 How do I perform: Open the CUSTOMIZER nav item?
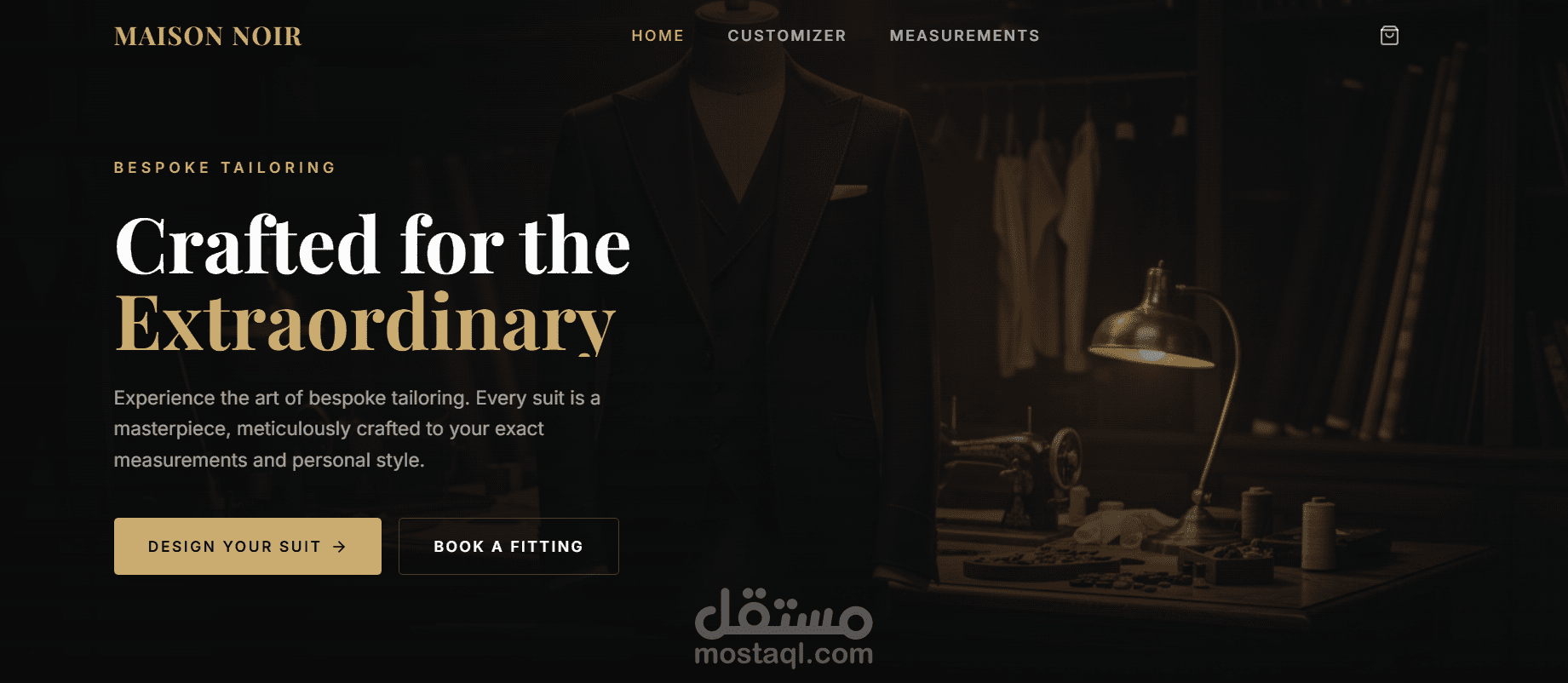point(787,36)
